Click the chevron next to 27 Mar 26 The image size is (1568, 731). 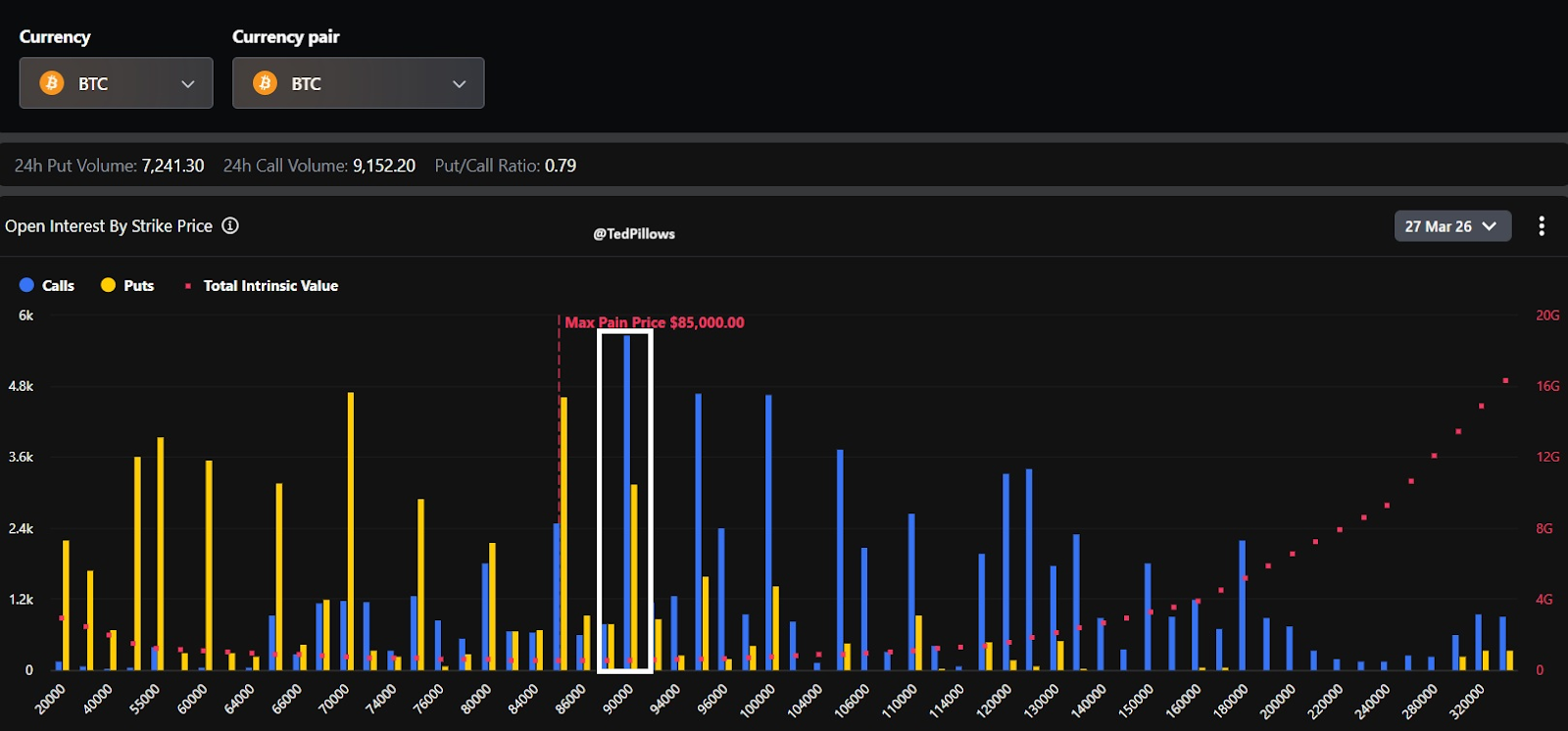pos(1490,226)
